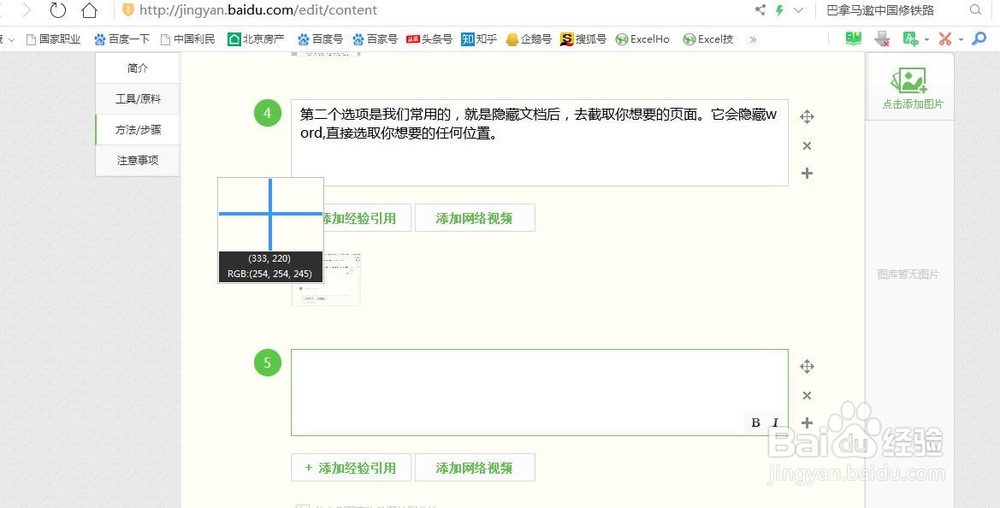Click the forward navigation arrow
The width and height of the screenshot is (1000, 508).
pyautogui.click(x=26, y=10)
